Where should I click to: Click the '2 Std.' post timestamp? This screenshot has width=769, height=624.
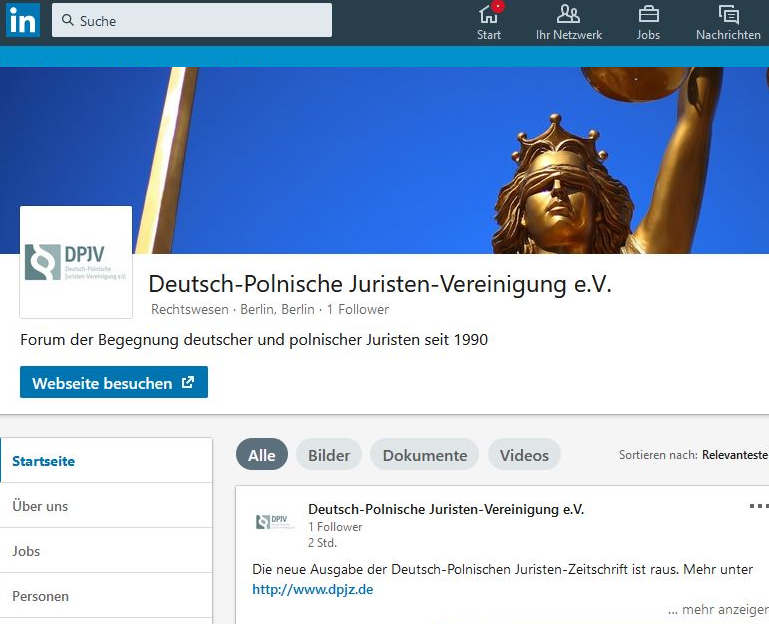click(322, 543)
